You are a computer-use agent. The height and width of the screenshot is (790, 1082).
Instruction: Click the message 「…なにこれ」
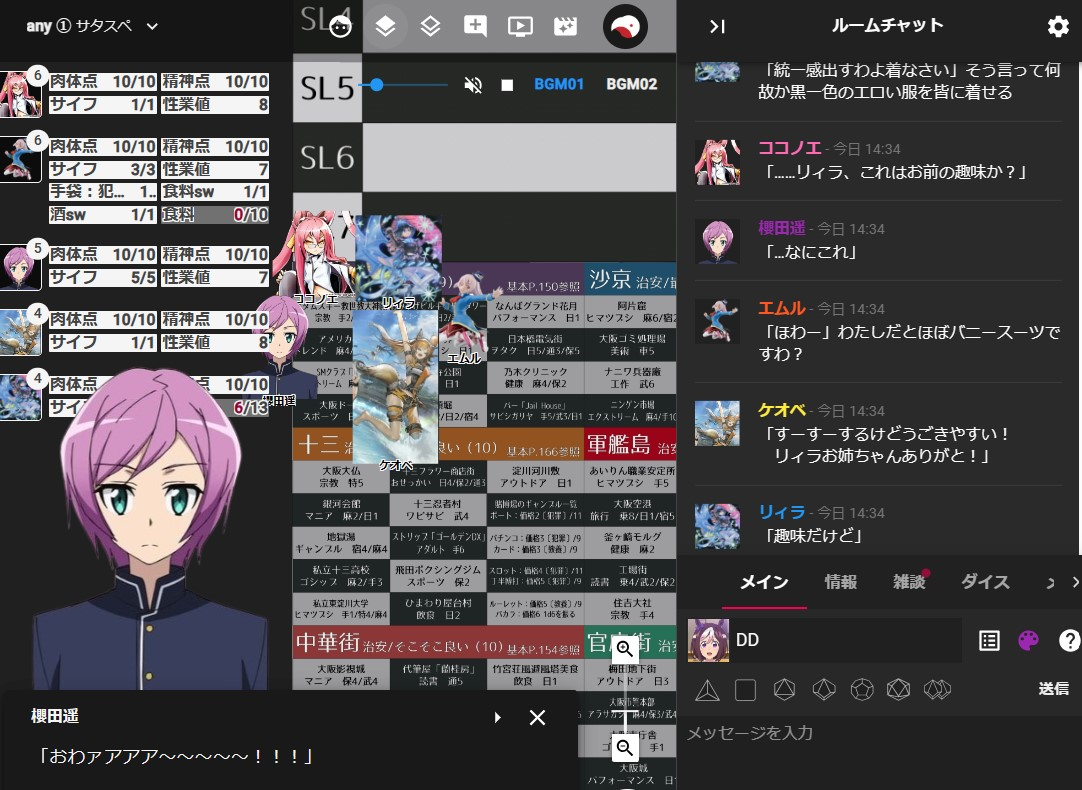pyautogui.click(x=810, y=252)
